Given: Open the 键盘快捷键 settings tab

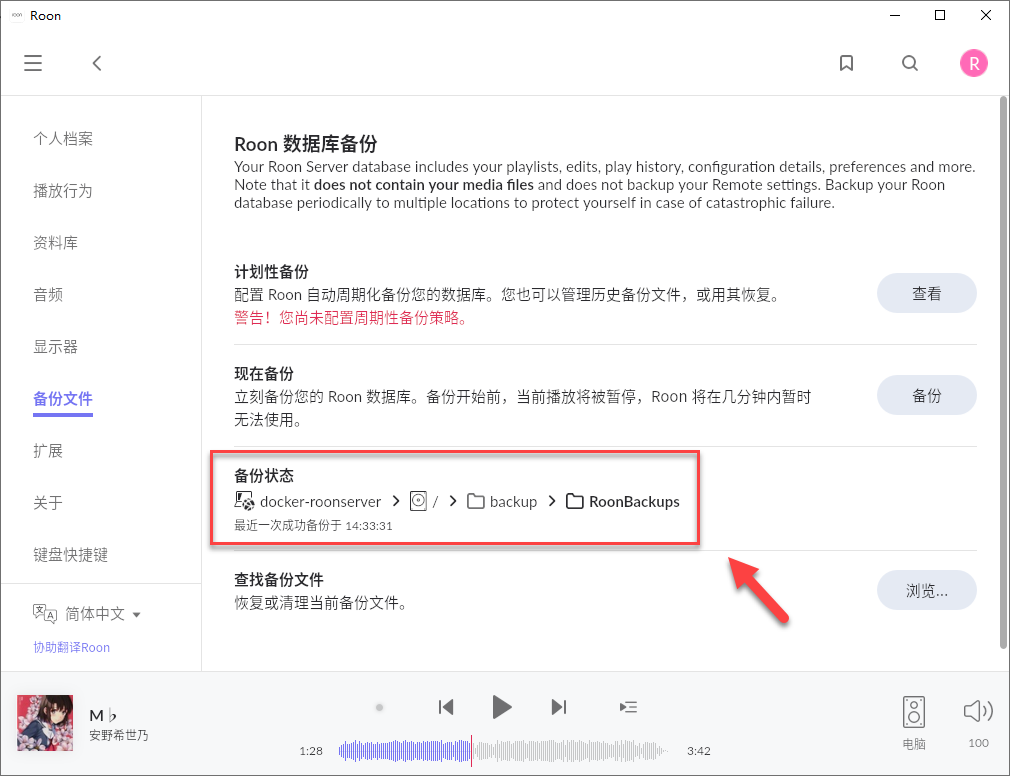Looking at the screenshot, I should pos(71,555).
